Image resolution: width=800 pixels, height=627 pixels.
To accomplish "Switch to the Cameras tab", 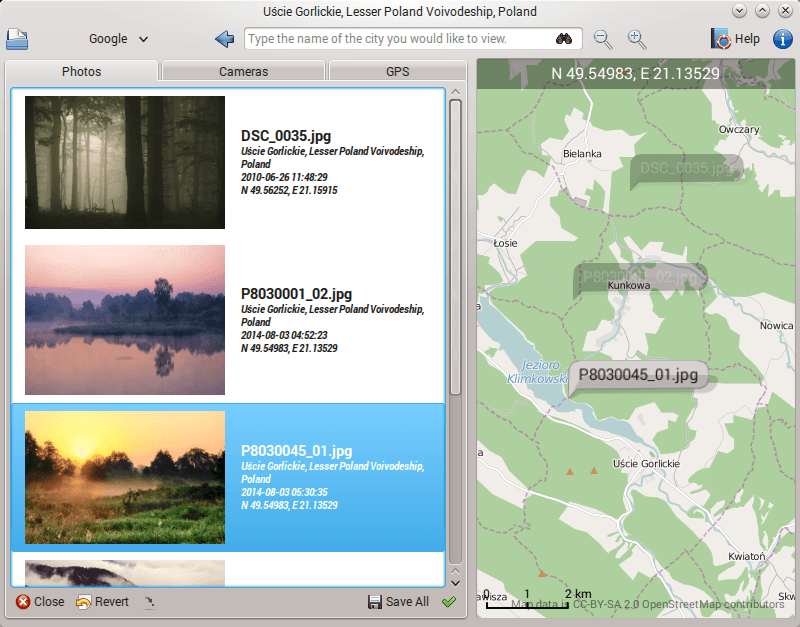I will [x=243, y=71].
